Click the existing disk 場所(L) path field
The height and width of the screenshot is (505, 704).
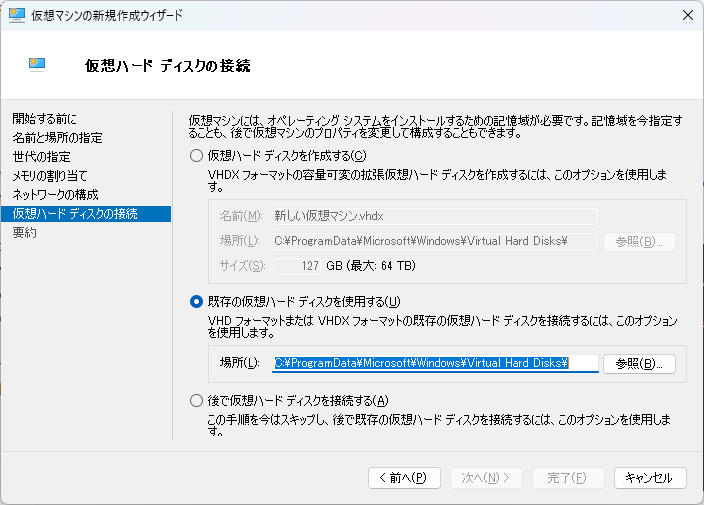[435, 363]
